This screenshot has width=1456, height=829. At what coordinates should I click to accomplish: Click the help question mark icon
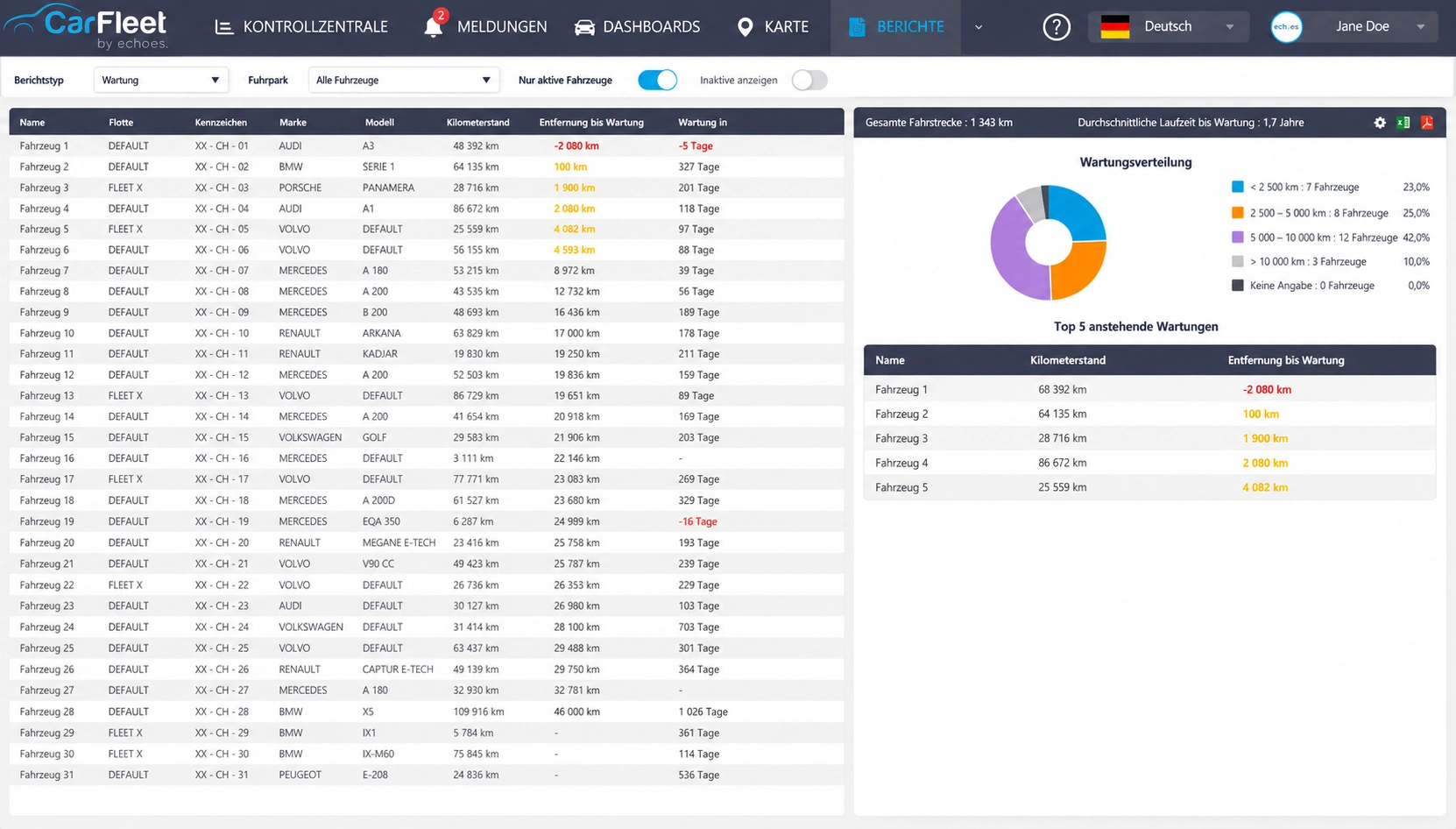pyautogui.click(x=1057, y=27)
